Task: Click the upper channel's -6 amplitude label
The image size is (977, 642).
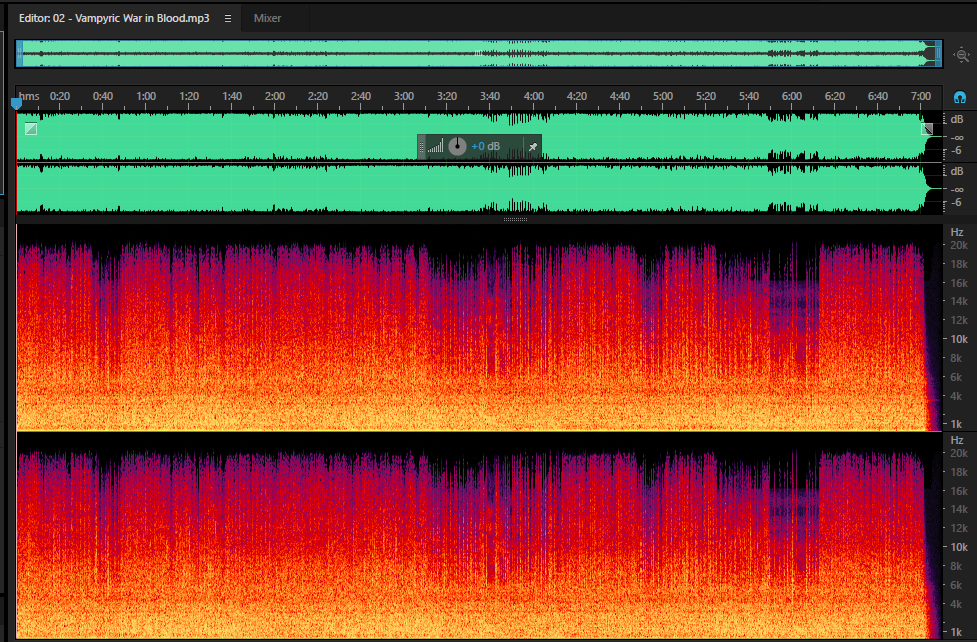Action: click(956, 151)
